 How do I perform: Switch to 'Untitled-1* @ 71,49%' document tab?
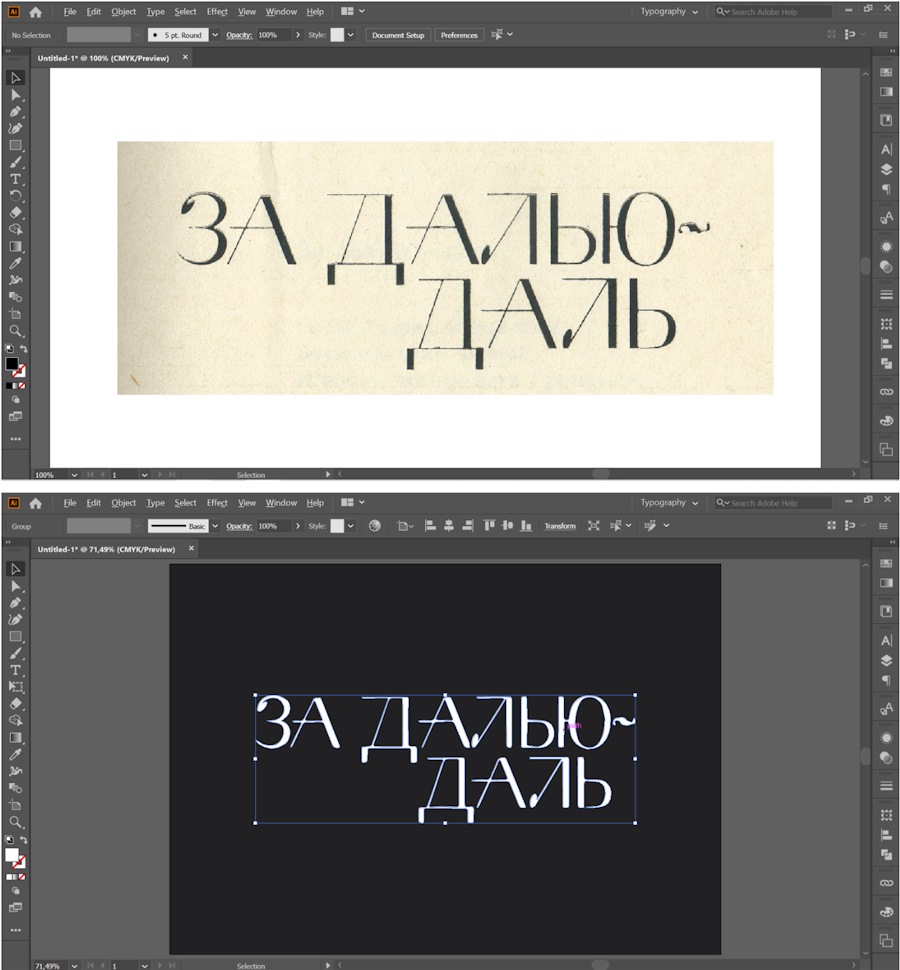106,549
